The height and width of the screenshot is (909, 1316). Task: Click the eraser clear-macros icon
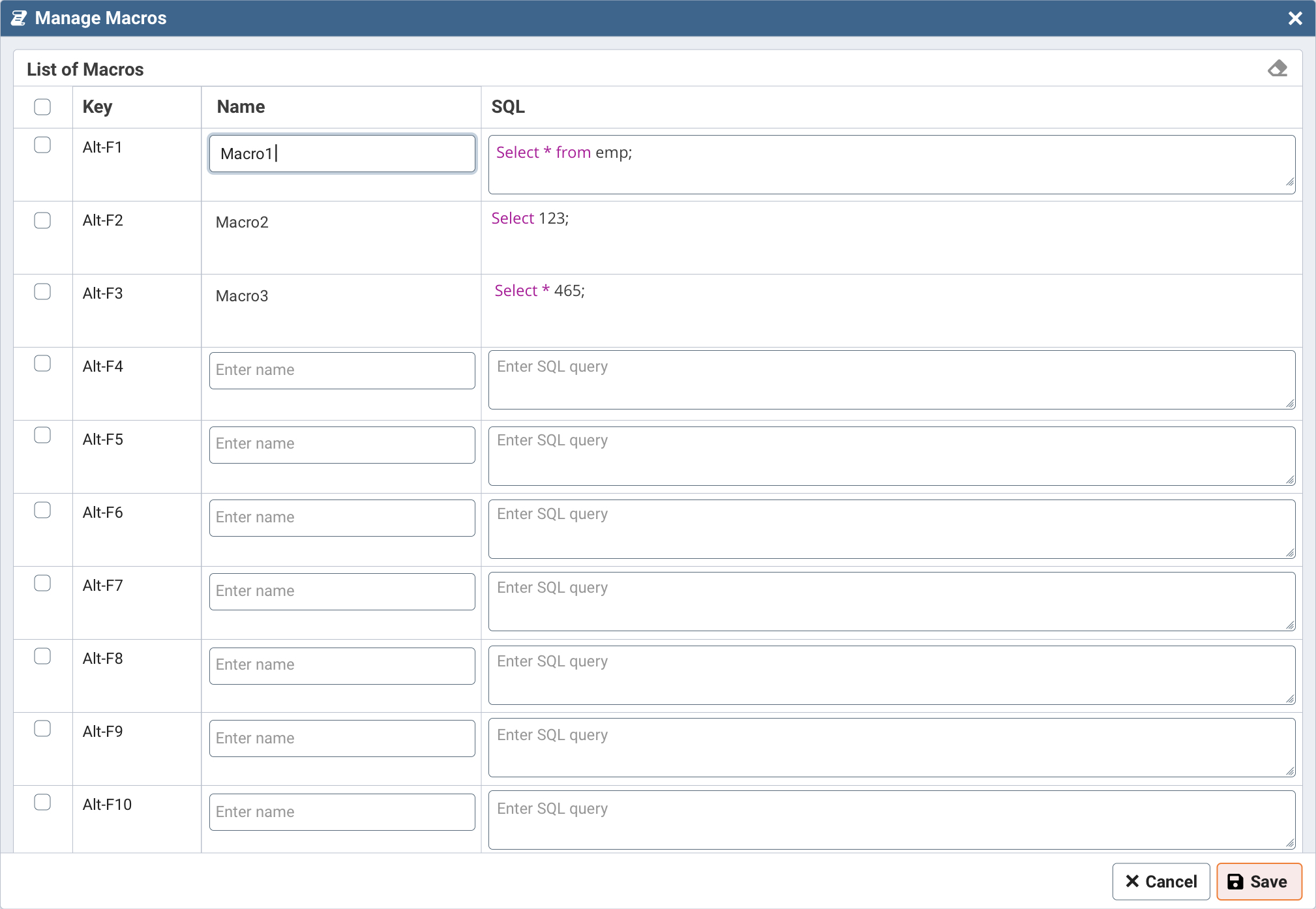(1277, 68)
